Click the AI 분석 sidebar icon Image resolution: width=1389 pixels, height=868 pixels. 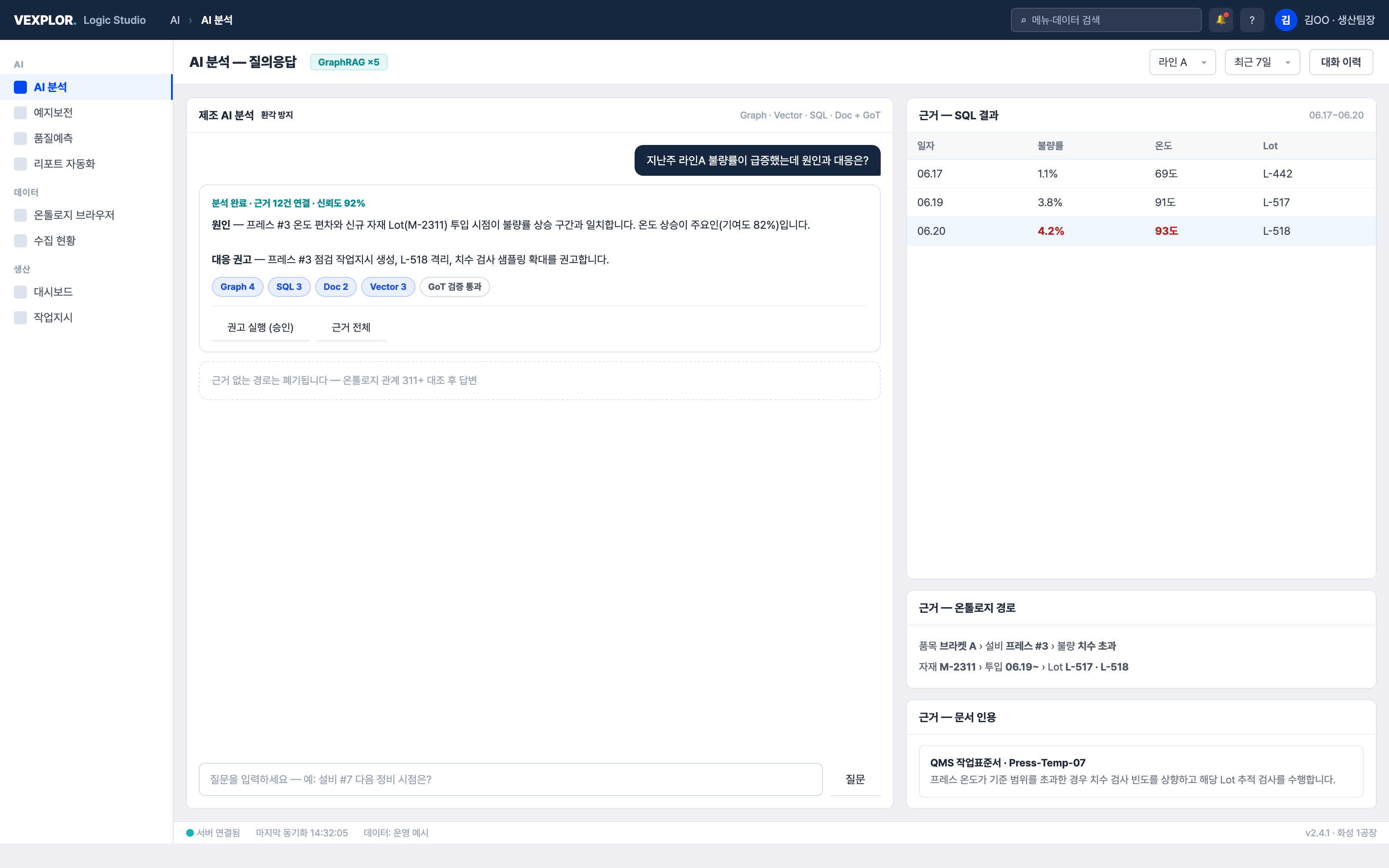click(x=21, y=87)
